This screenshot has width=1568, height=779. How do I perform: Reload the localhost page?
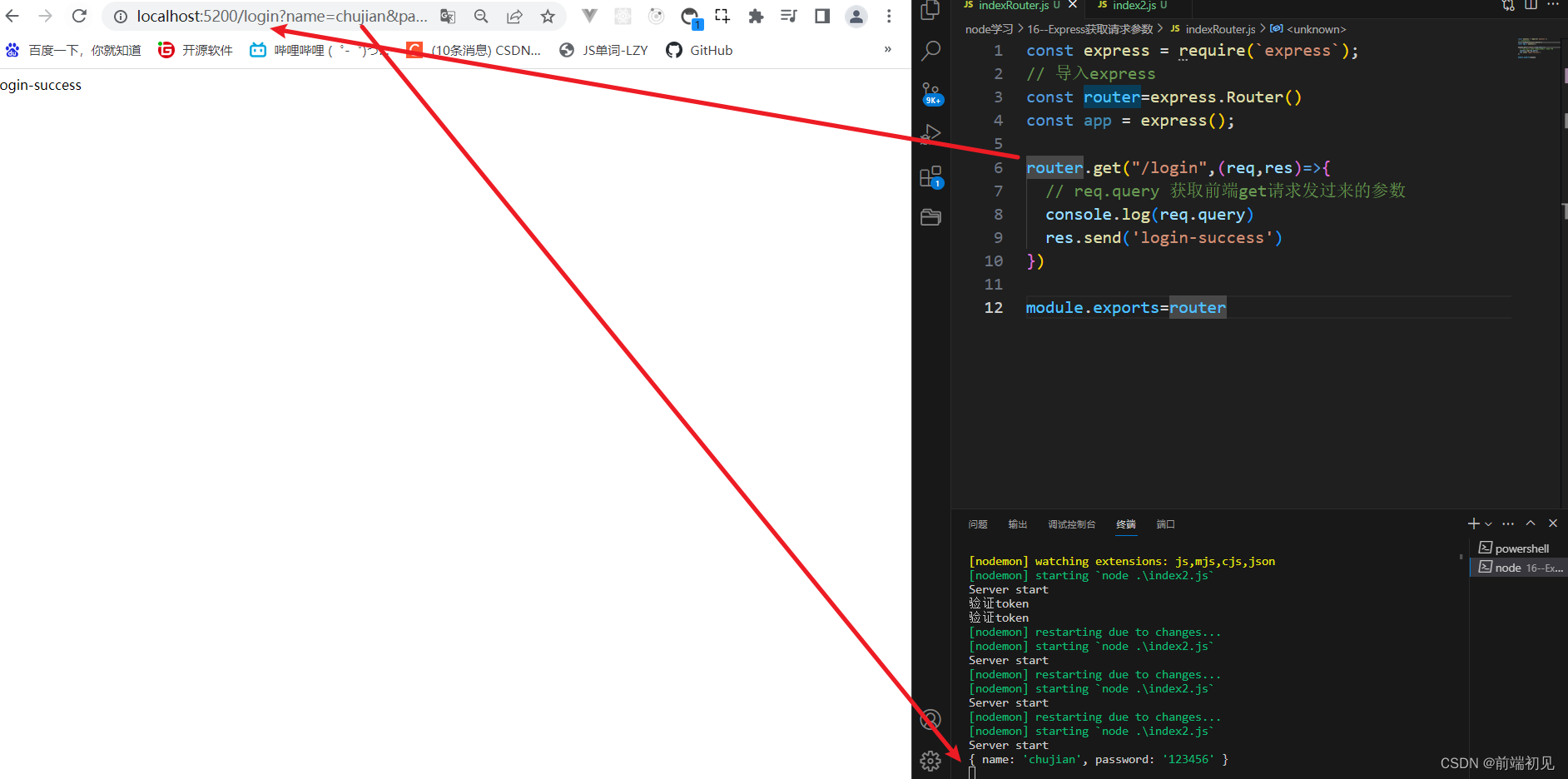[x=79, y=16]
